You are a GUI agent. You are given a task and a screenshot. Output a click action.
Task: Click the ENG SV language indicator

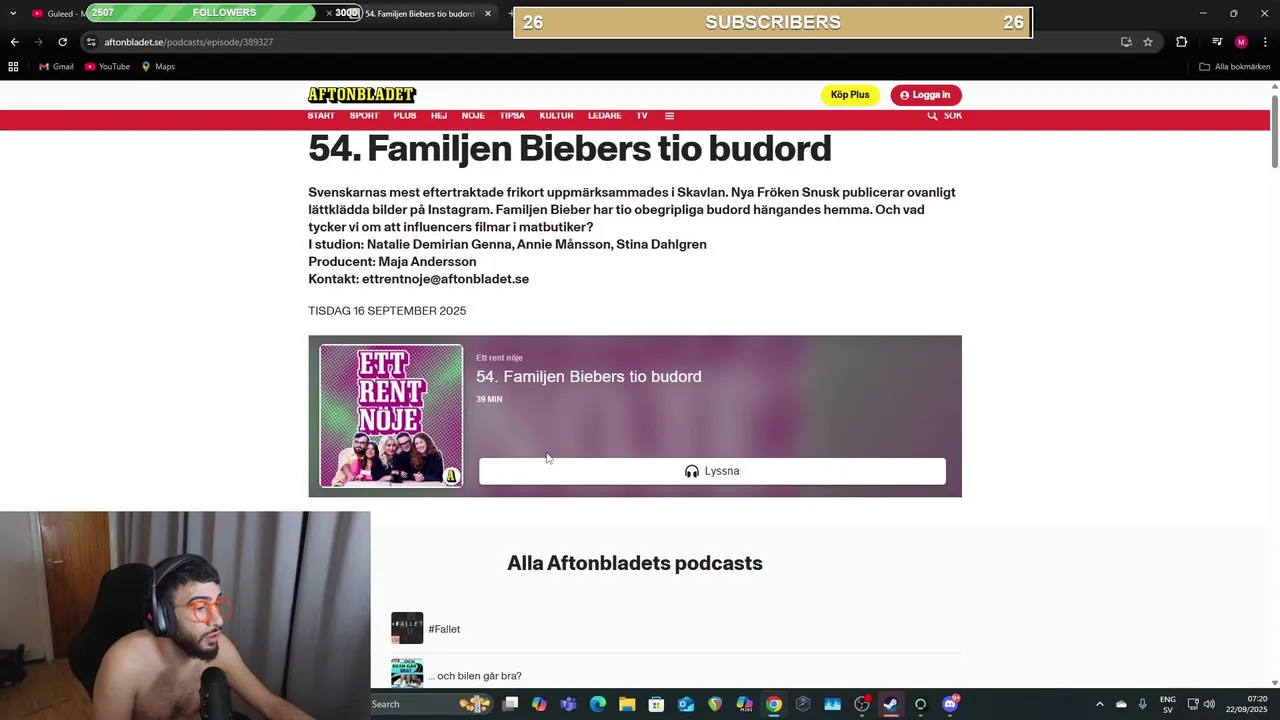click(1168, 704)
